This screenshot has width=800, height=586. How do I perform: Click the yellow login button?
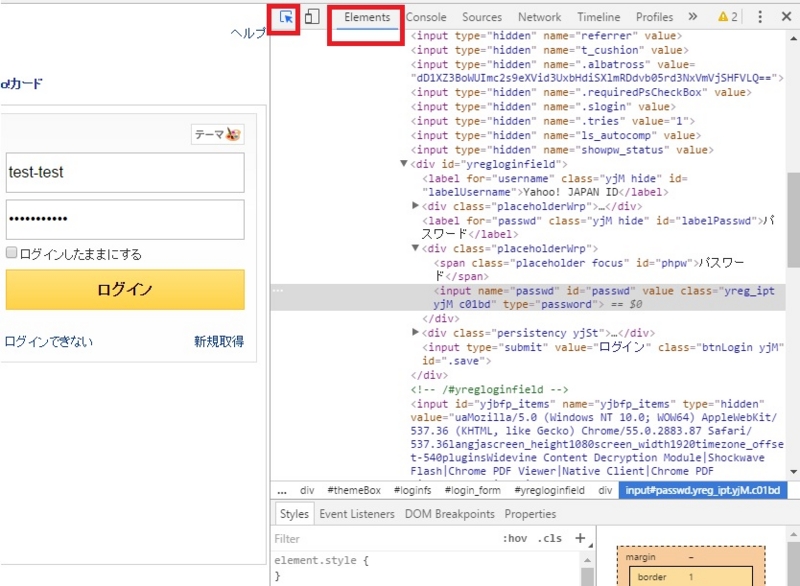[x=125, y=290]
